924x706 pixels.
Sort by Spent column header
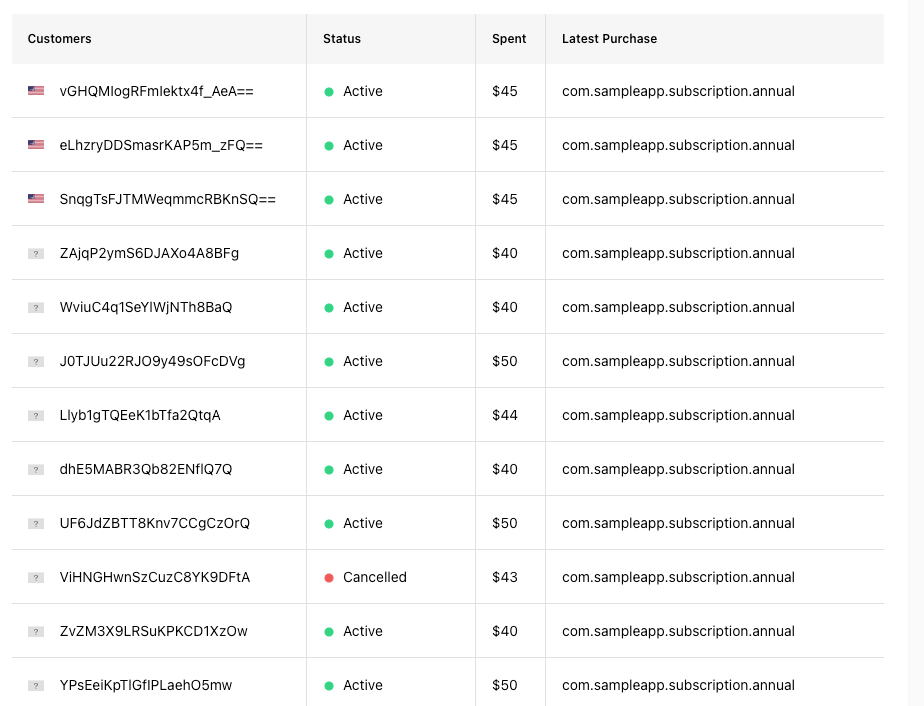(x=509, y=39)
